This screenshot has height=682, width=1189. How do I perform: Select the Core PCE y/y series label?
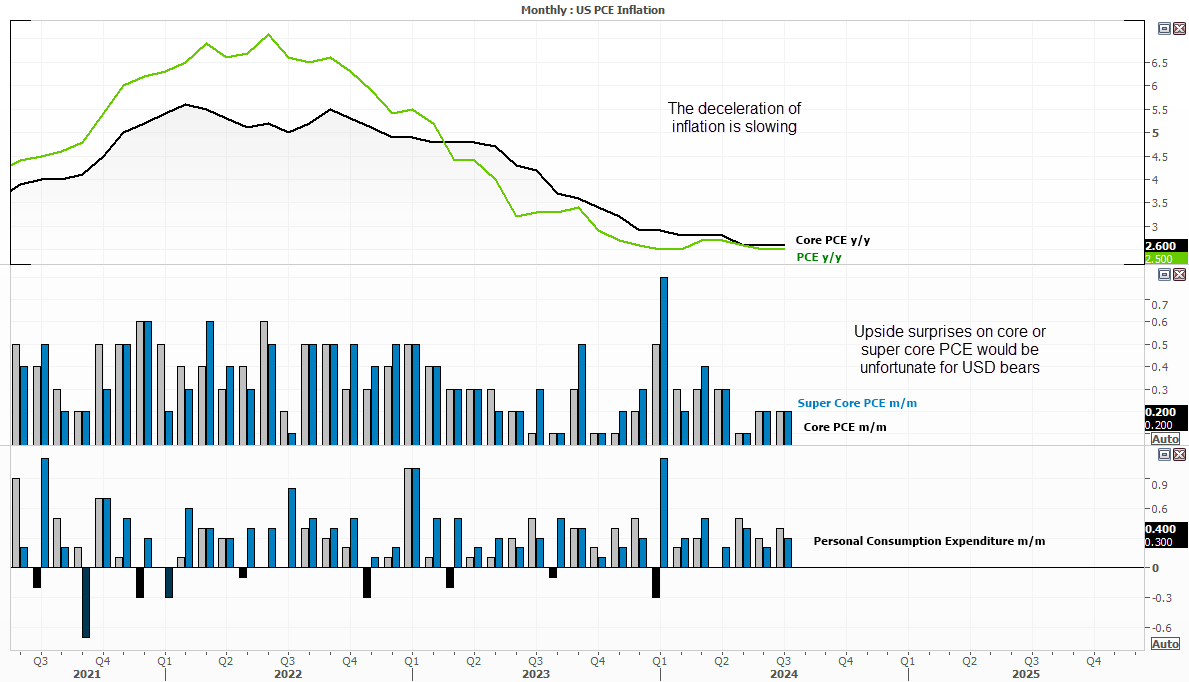click(832, 240)
